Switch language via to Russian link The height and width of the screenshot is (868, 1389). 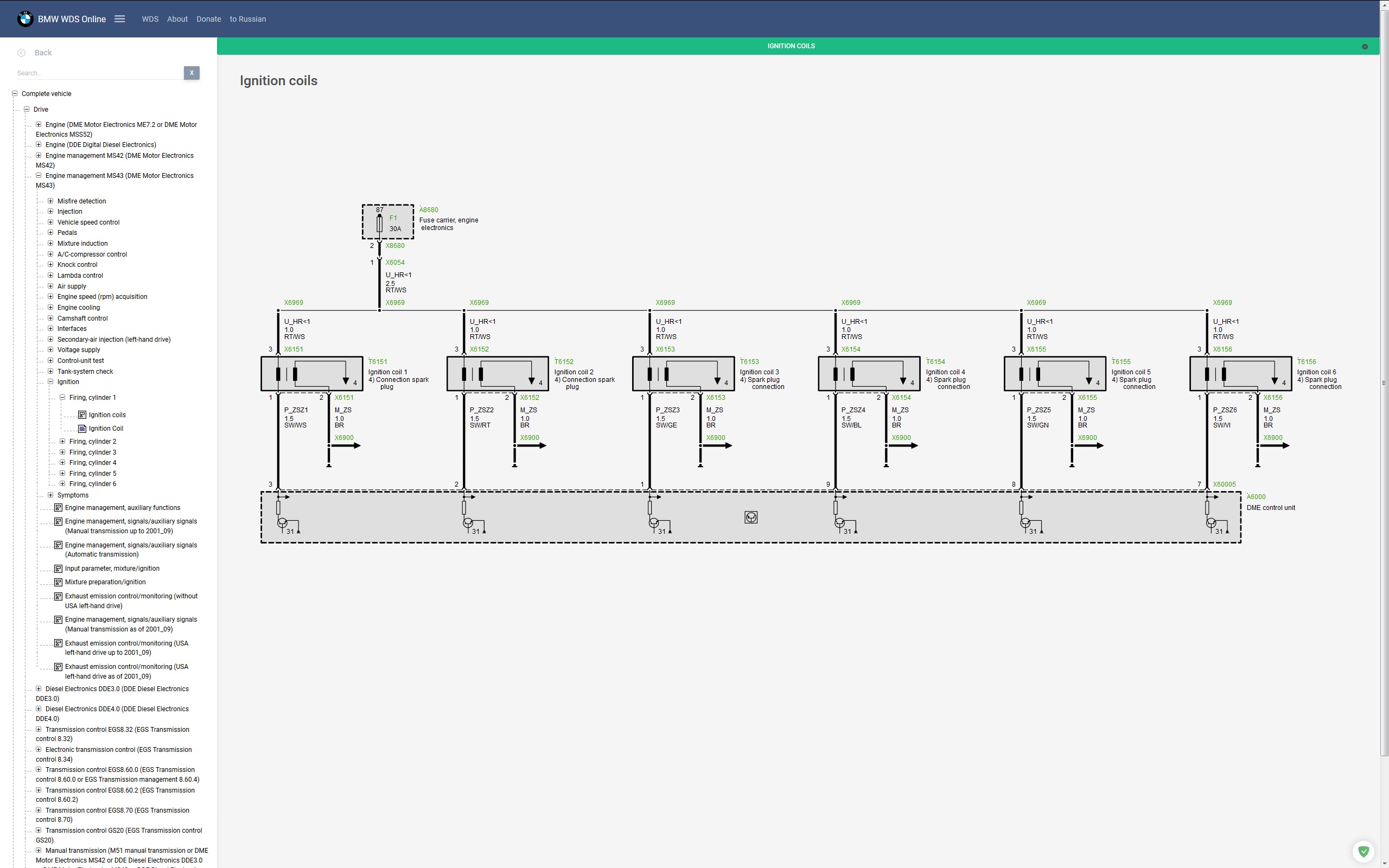tap(247, 19)
